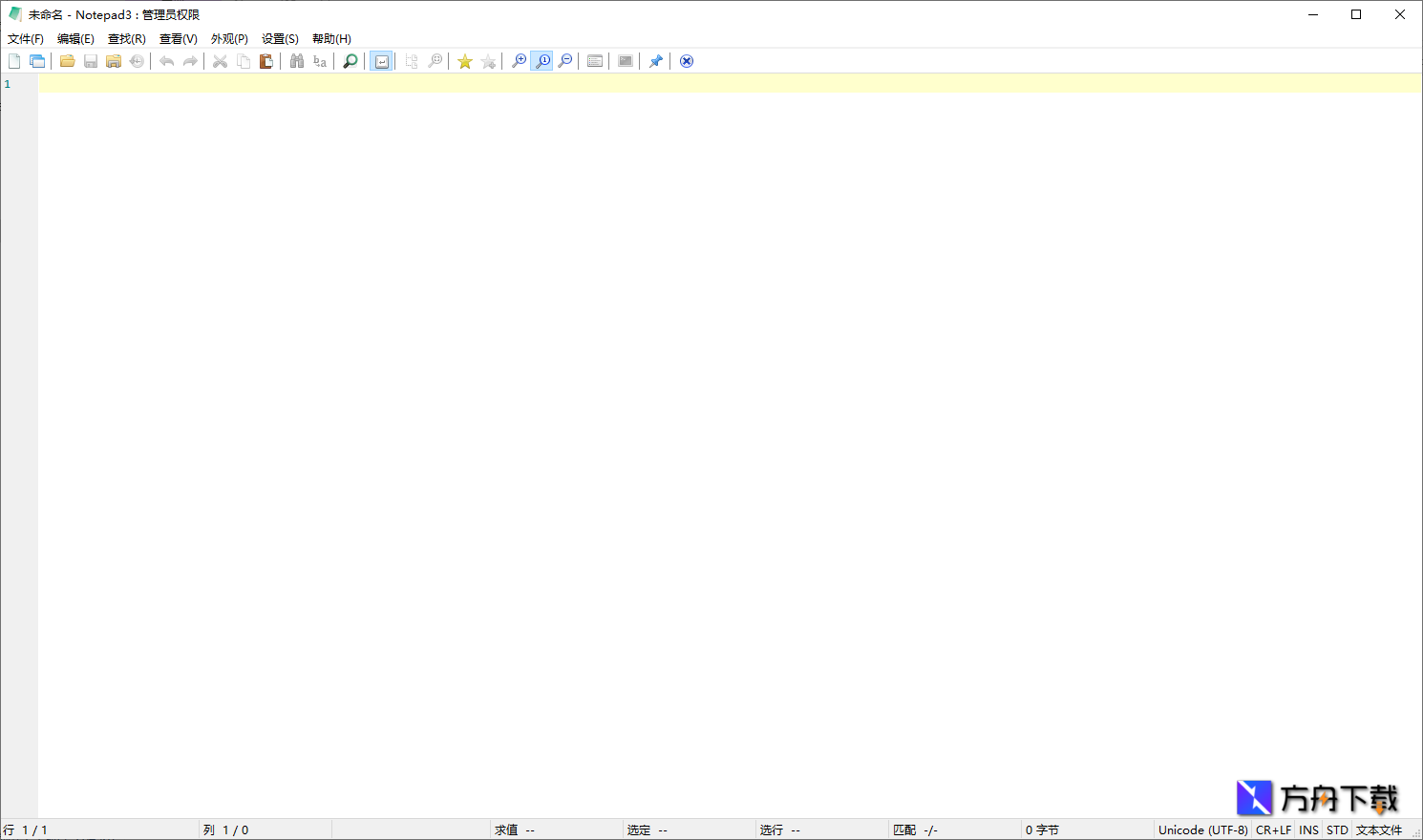Toggle INS overtype mode in status bar
1423x840 pixels.
pos(1308,829)
